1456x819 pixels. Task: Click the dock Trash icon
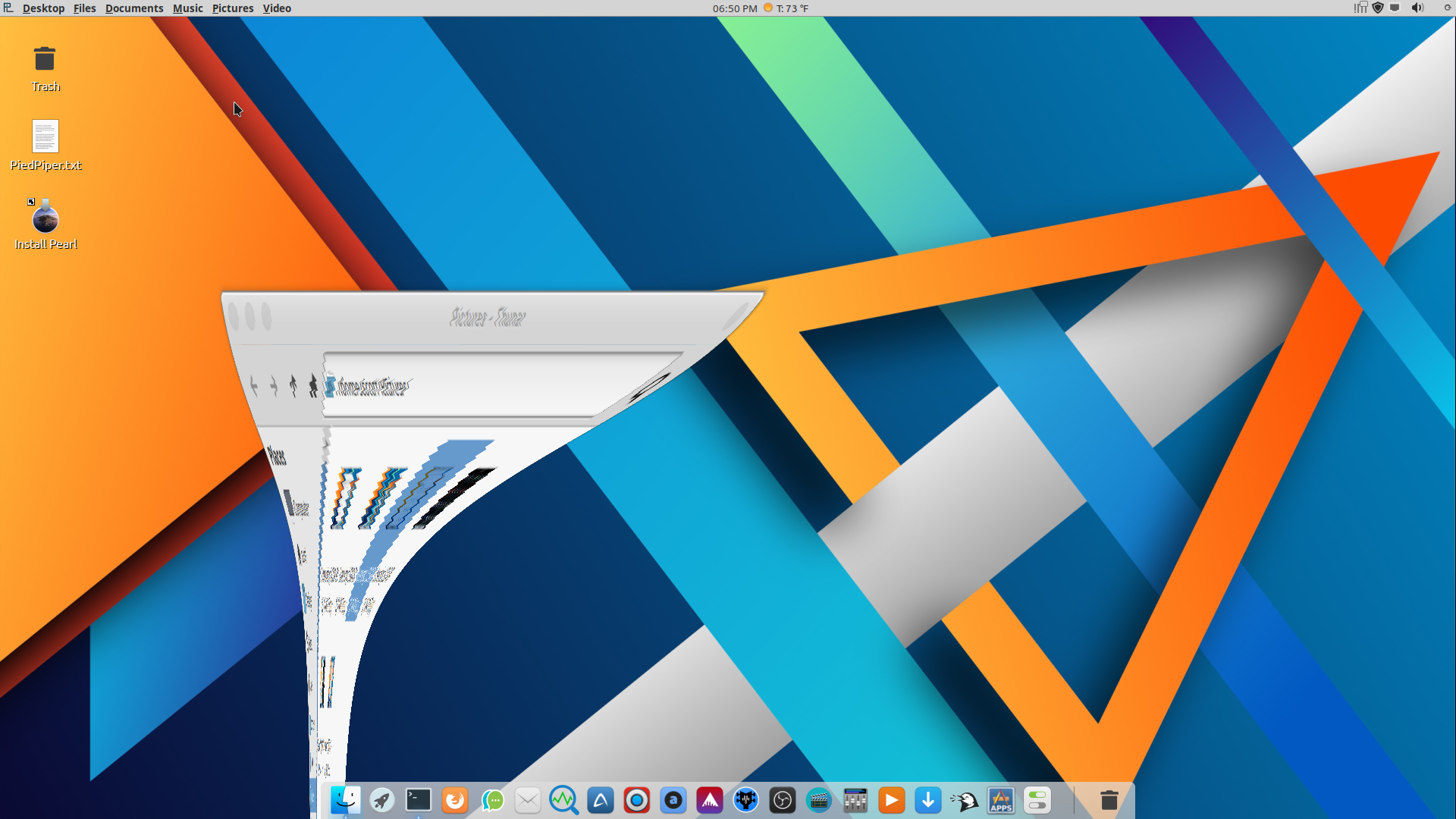pos(1109,800)
